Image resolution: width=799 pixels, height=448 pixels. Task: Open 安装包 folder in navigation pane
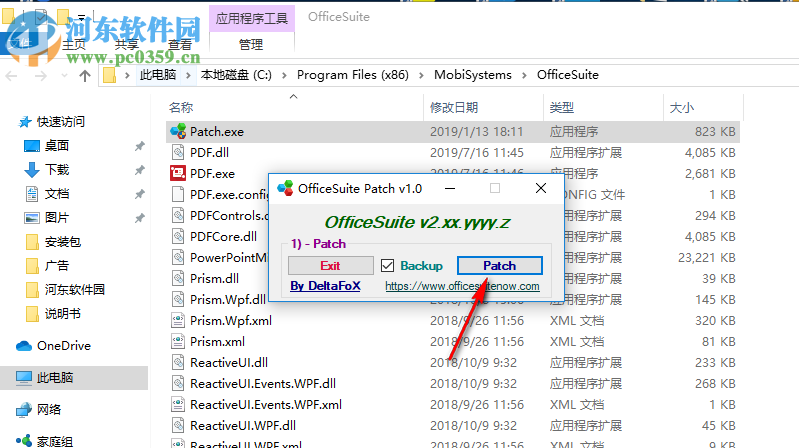63,241
